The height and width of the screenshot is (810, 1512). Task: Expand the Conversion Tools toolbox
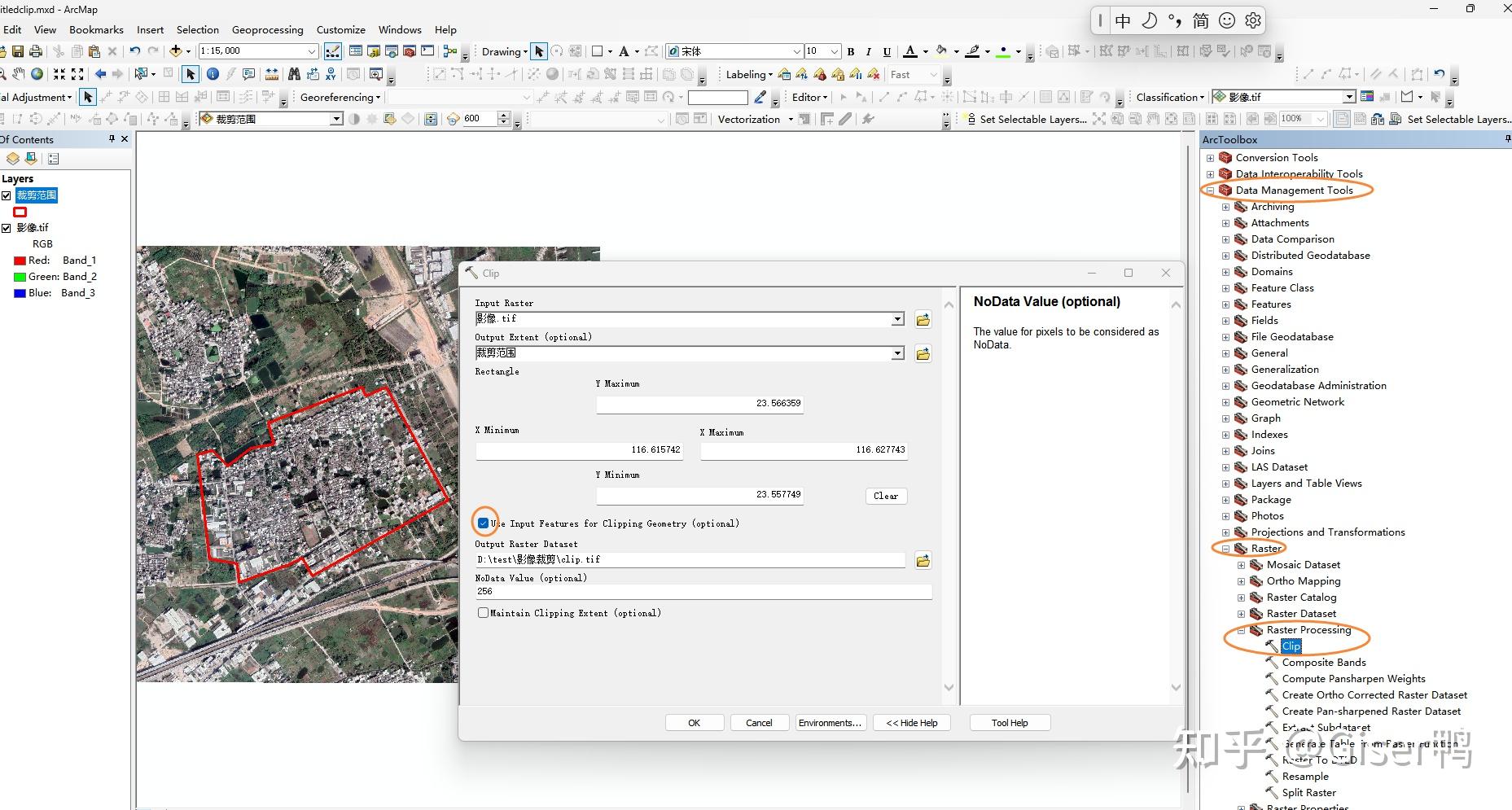tap(1210, 158)
